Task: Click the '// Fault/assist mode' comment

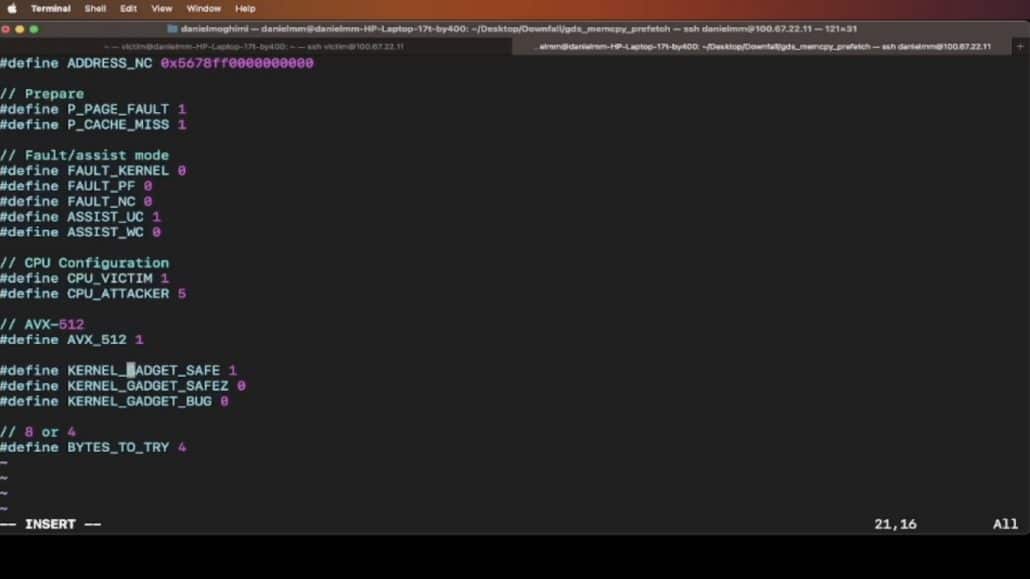Action: tap(85, 155)
